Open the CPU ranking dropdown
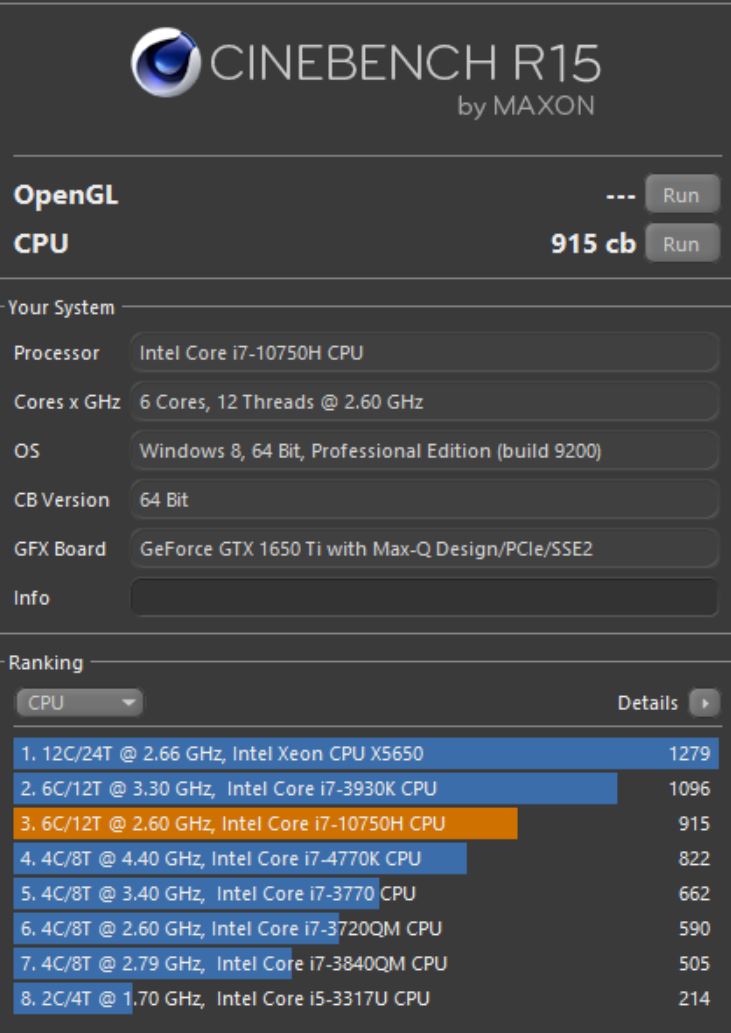Viewport: 731px width, 1033px height. click(x=79, y=703)
